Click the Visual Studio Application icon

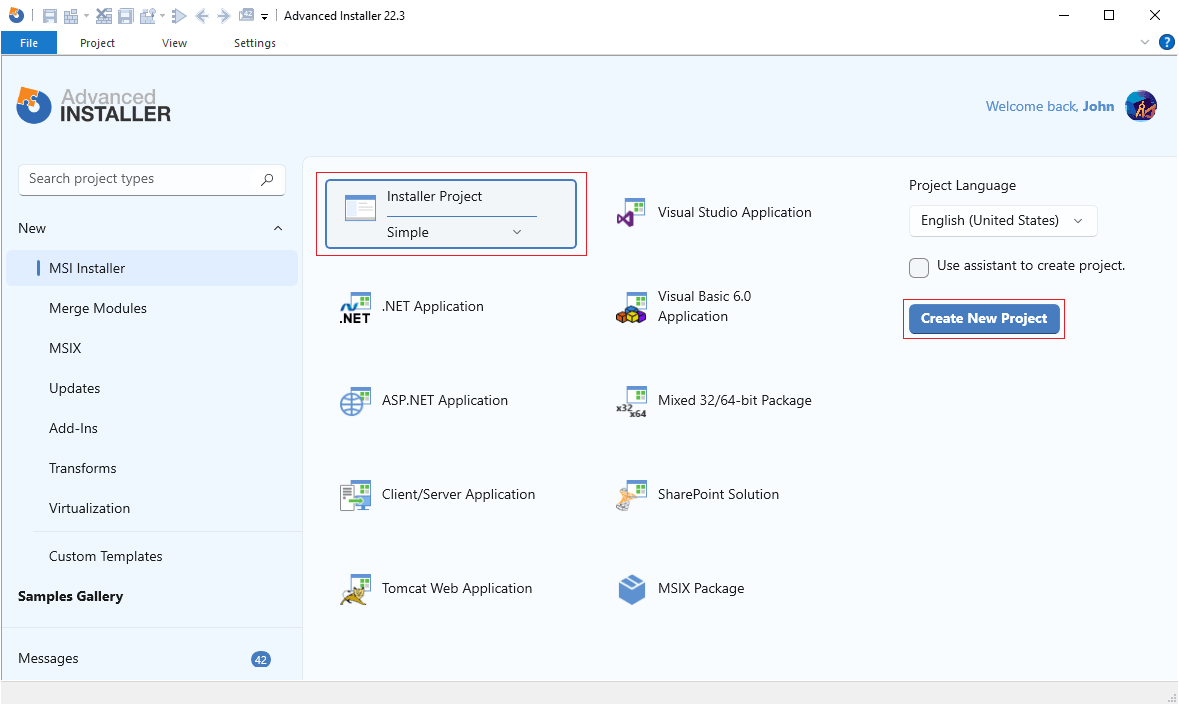[631, 213]
